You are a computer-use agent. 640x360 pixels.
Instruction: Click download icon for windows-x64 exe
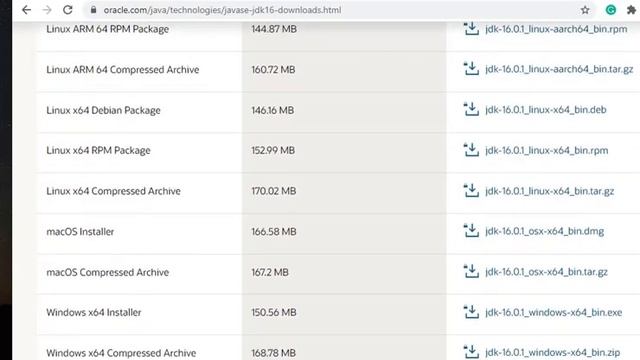pos(471,312)
